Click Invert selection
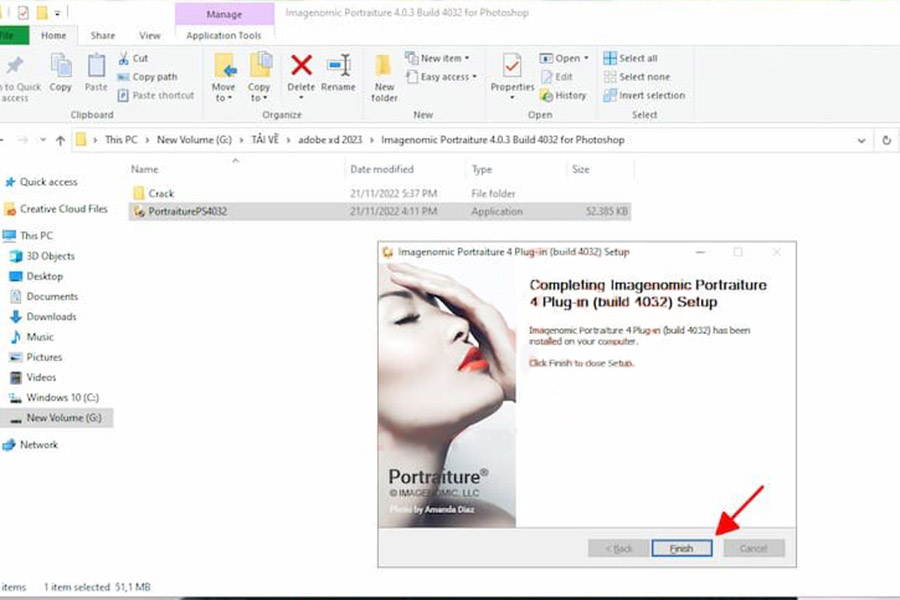The image size is (900, 600). pos(645,95)
